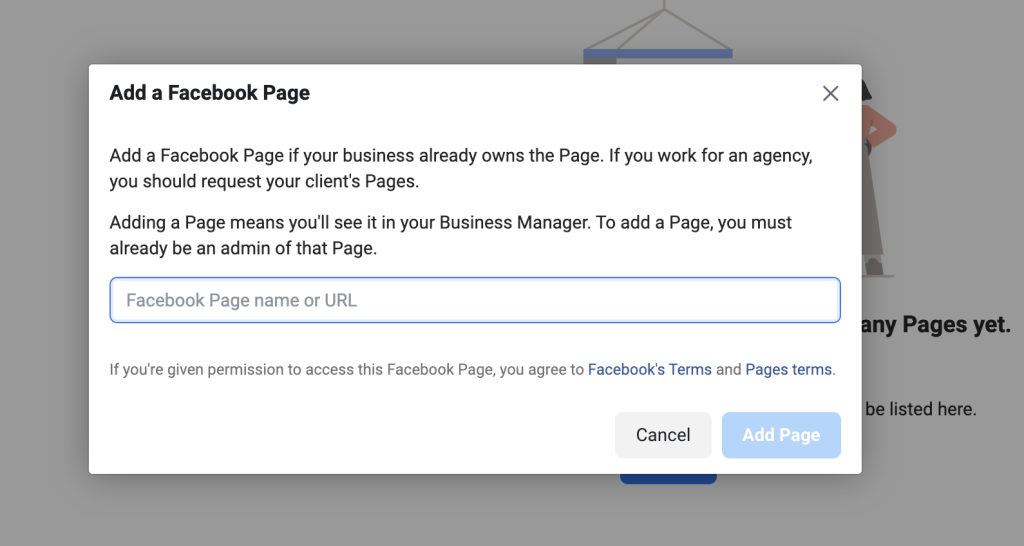Screen dimensions: 1024x546
Task: Click the "Add a Facebook Page" dialog title
Action: 210,93
